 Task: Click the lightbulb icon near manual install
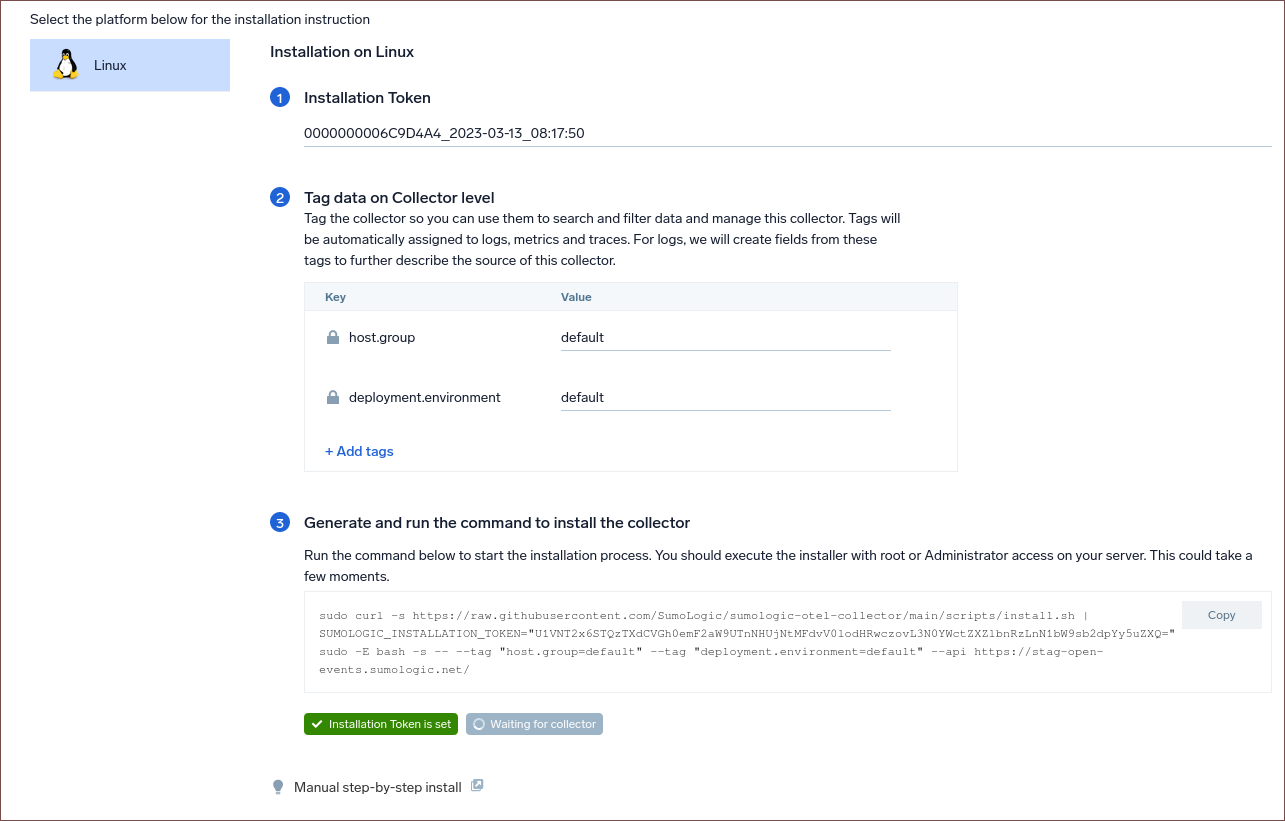pyautogui.click(x=278, y=788)
